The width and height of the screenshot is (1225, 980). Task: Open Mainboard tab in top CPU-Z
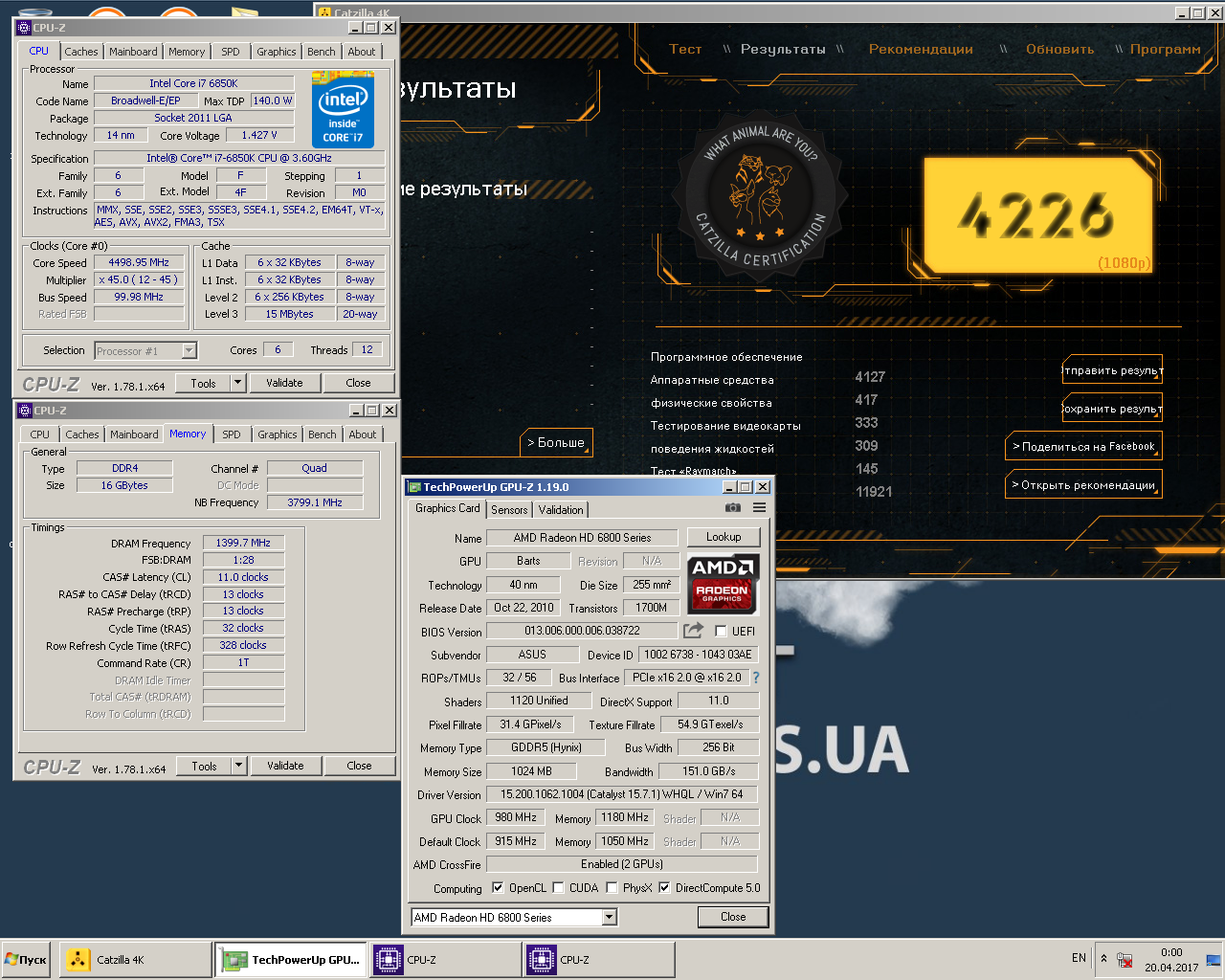(133, 52)
